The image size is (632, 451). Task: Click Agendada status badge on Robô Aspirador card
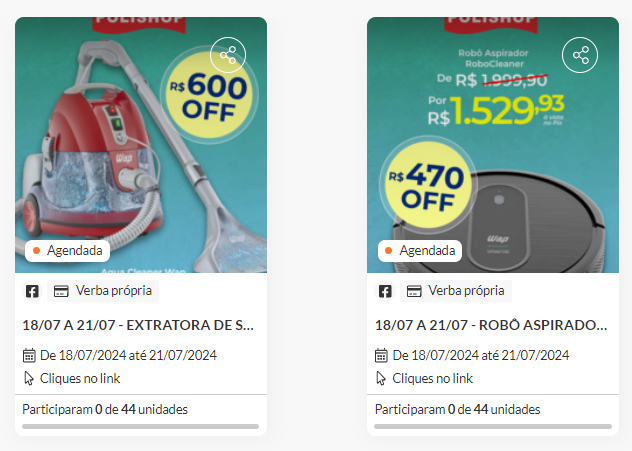(x=420, y=251)
